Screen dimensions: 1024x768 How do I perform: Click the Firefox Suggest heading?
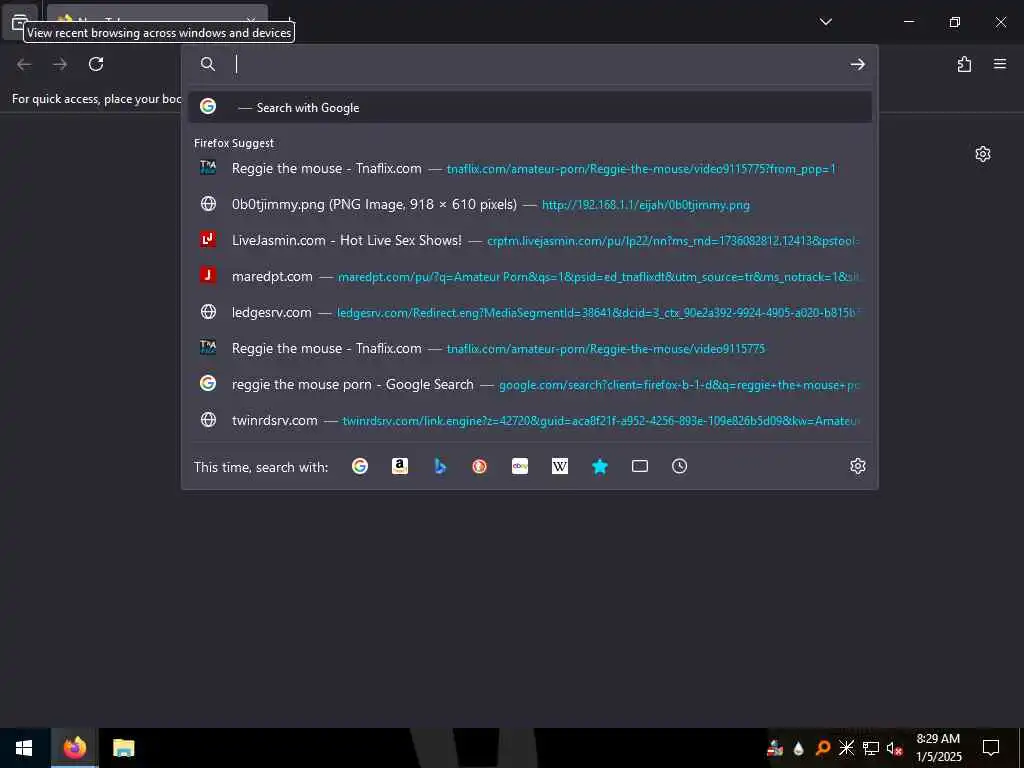[x=234, y=143]
